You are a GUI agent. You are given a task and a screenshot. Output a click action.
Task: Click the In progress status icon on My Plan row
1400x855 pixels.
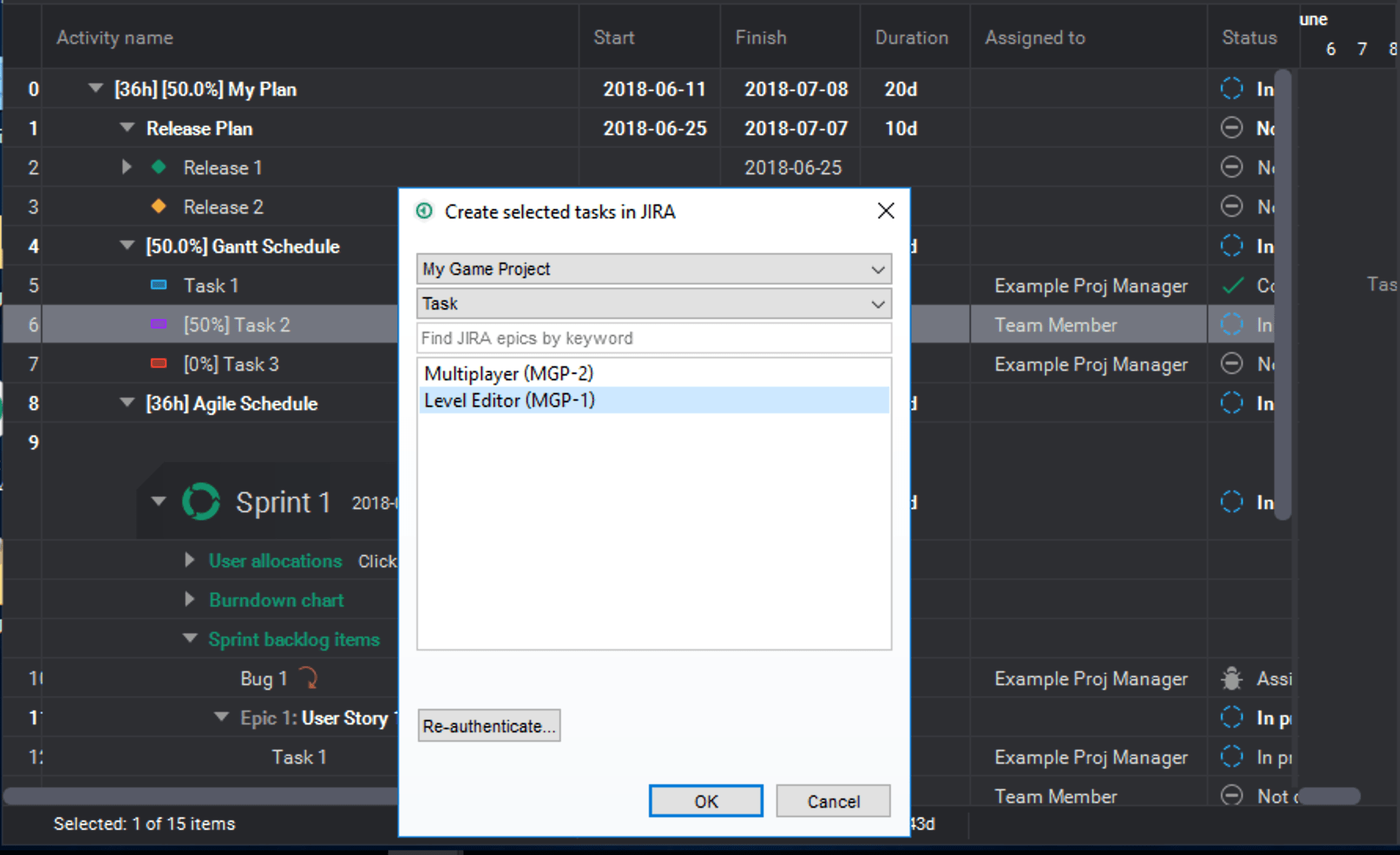(1231, 89)
